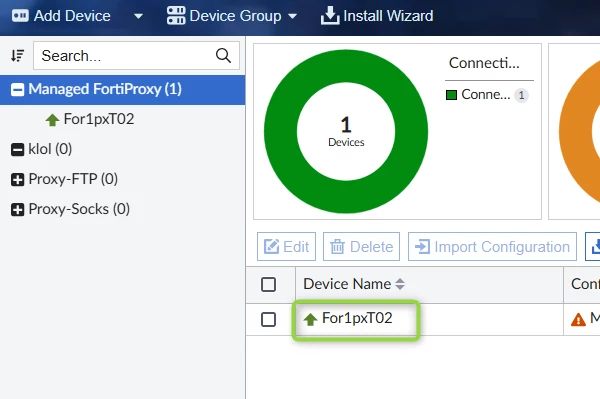Click the green up-arrow in table row
Viewport: 600px width, 399px height.
(310, 319)
